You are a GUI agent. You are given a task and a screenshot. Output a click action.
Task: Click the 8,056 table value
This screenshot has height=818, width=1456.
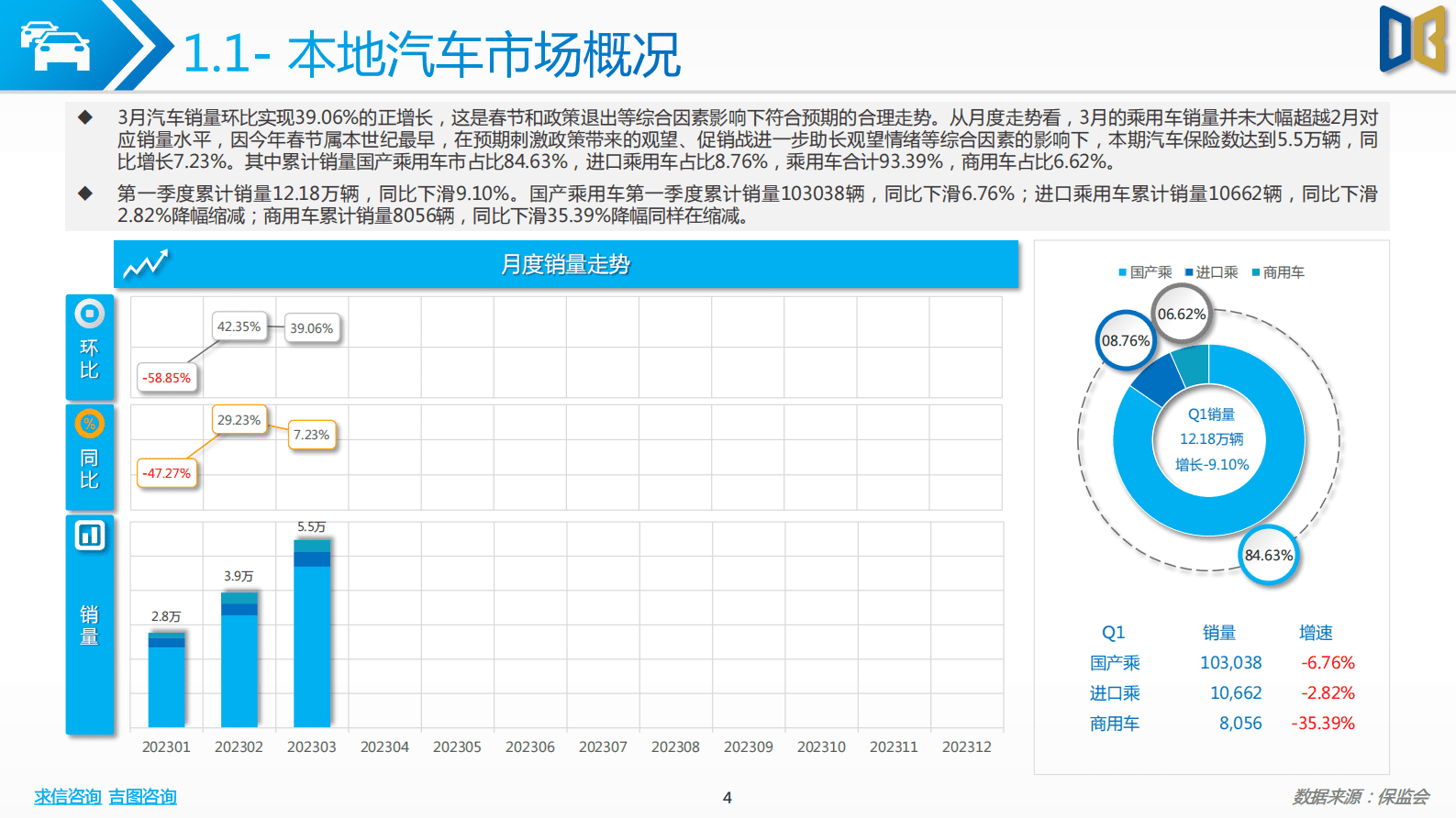tap(1240, 724)
